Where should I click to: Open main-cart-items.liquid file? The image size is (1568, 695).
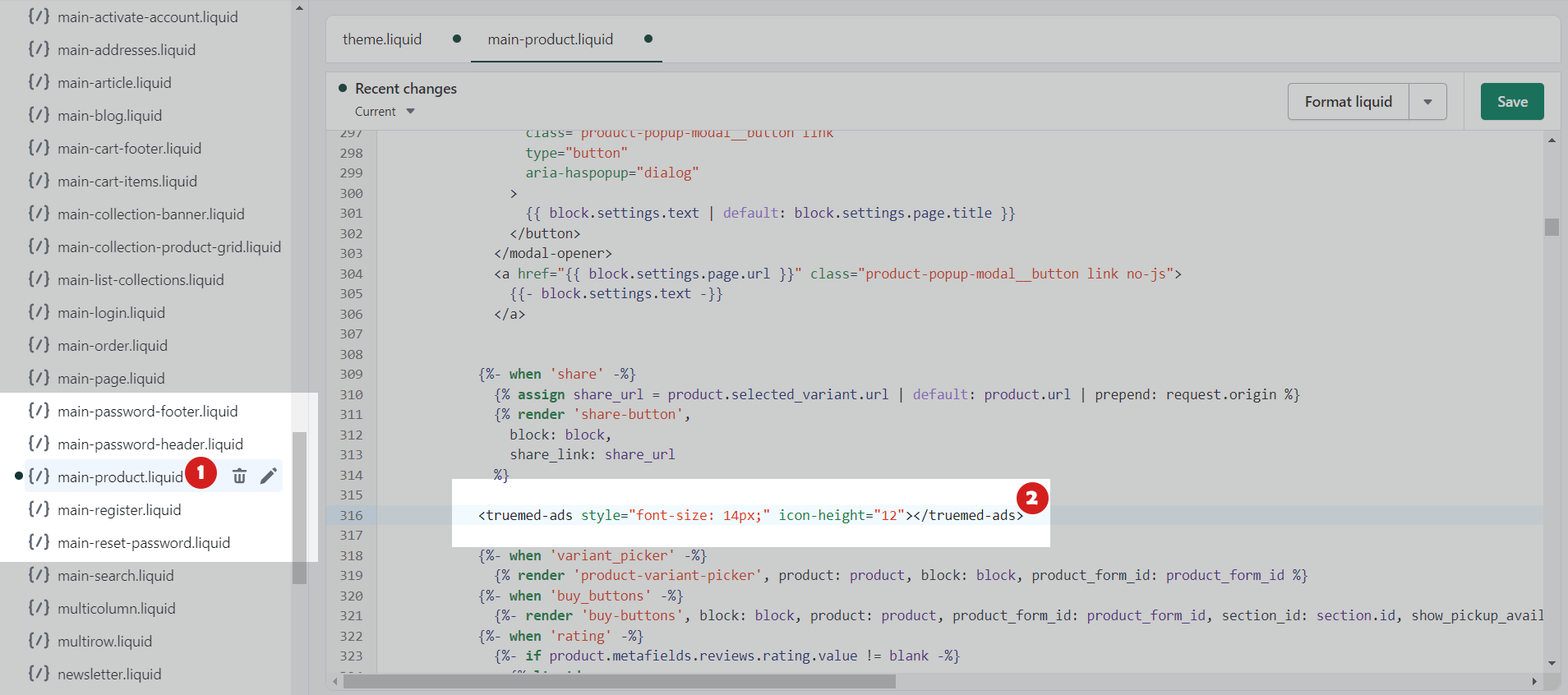point(127,181)
